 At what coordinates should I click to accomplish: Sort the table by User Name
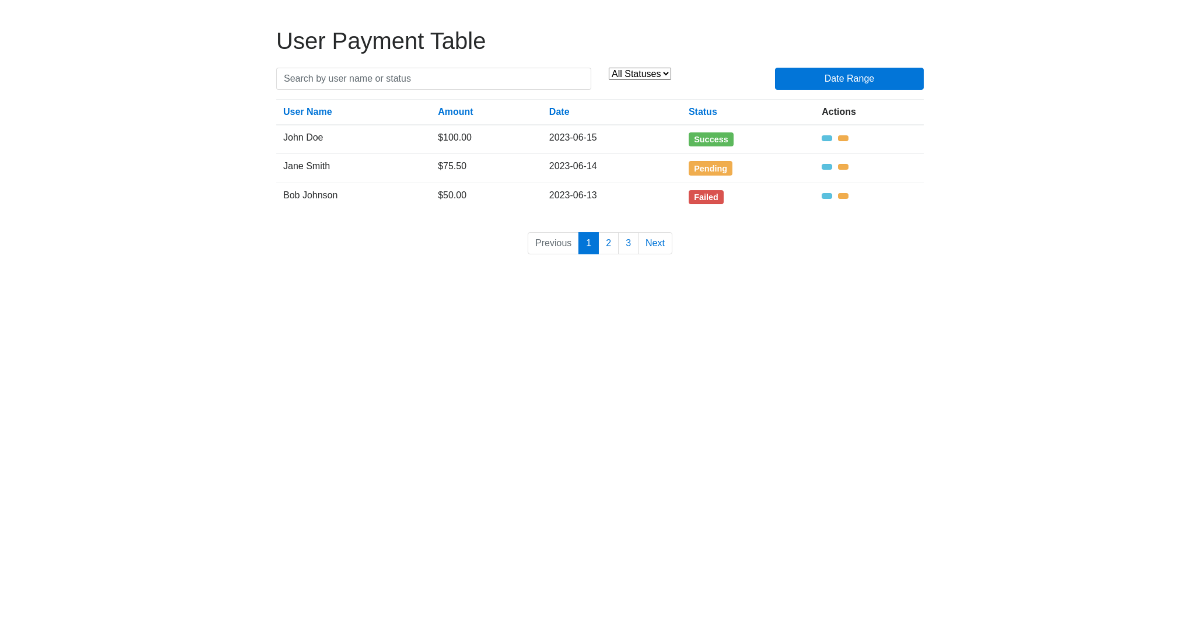[307, 111]
